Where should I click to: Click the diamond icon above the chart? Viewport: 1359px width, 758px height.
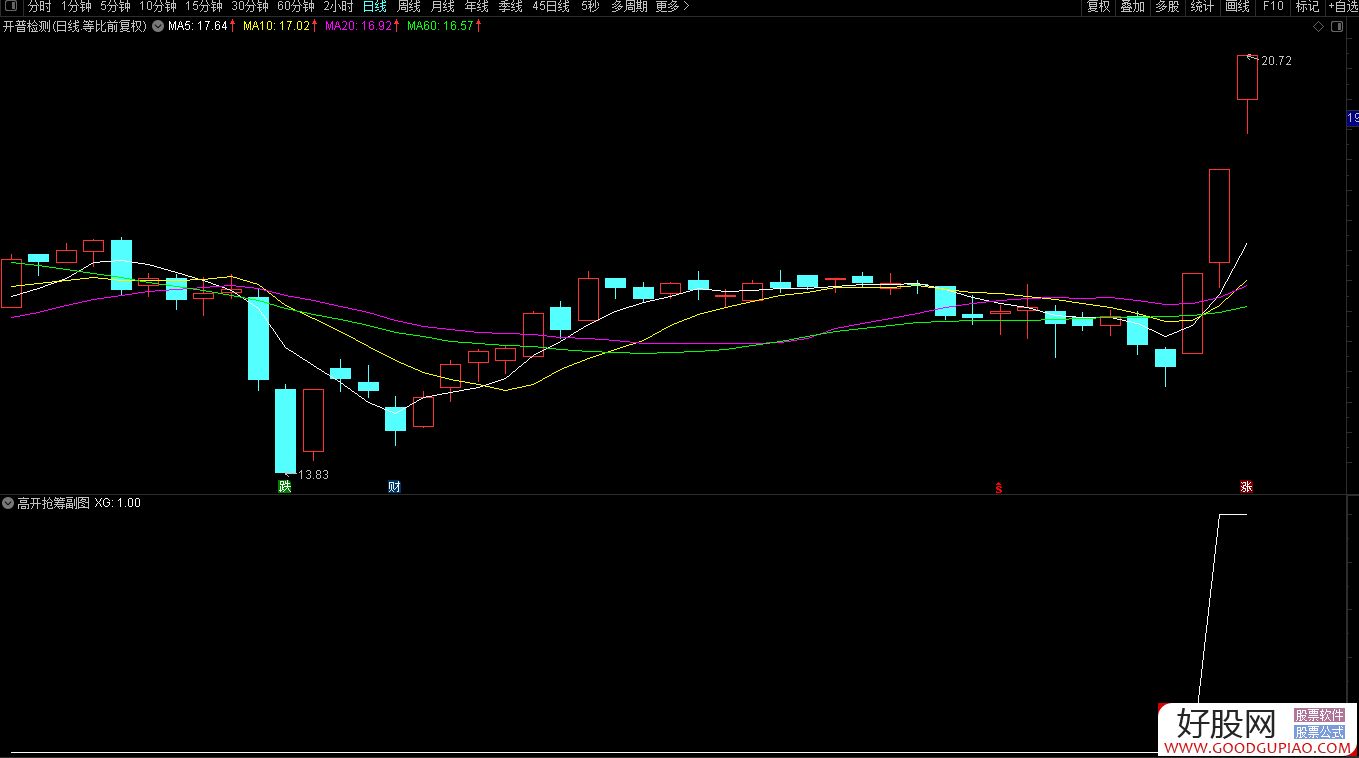1318,27
